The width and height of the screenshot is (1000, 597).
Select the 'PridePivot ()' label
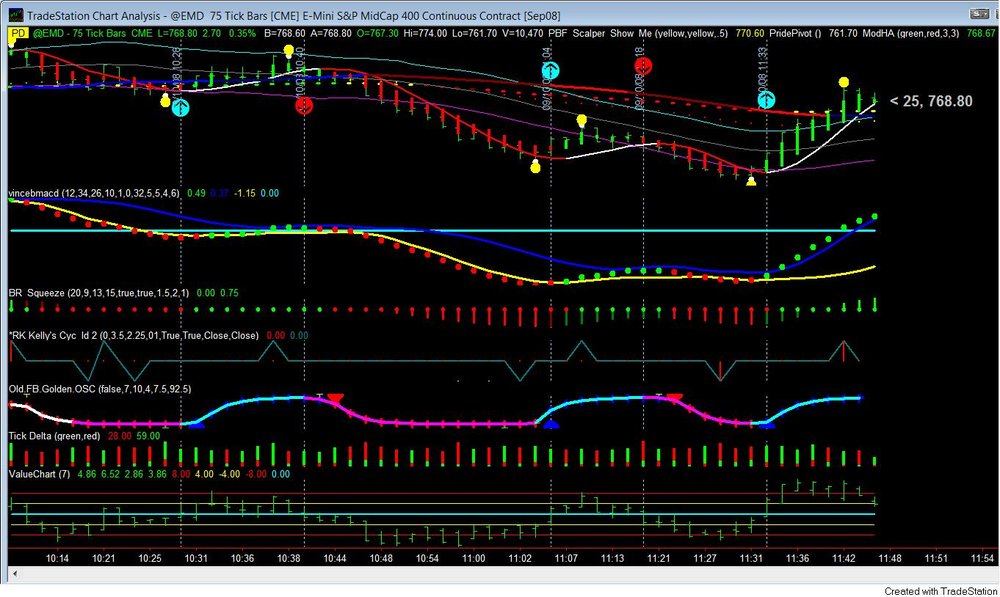[x=795, y=33]
